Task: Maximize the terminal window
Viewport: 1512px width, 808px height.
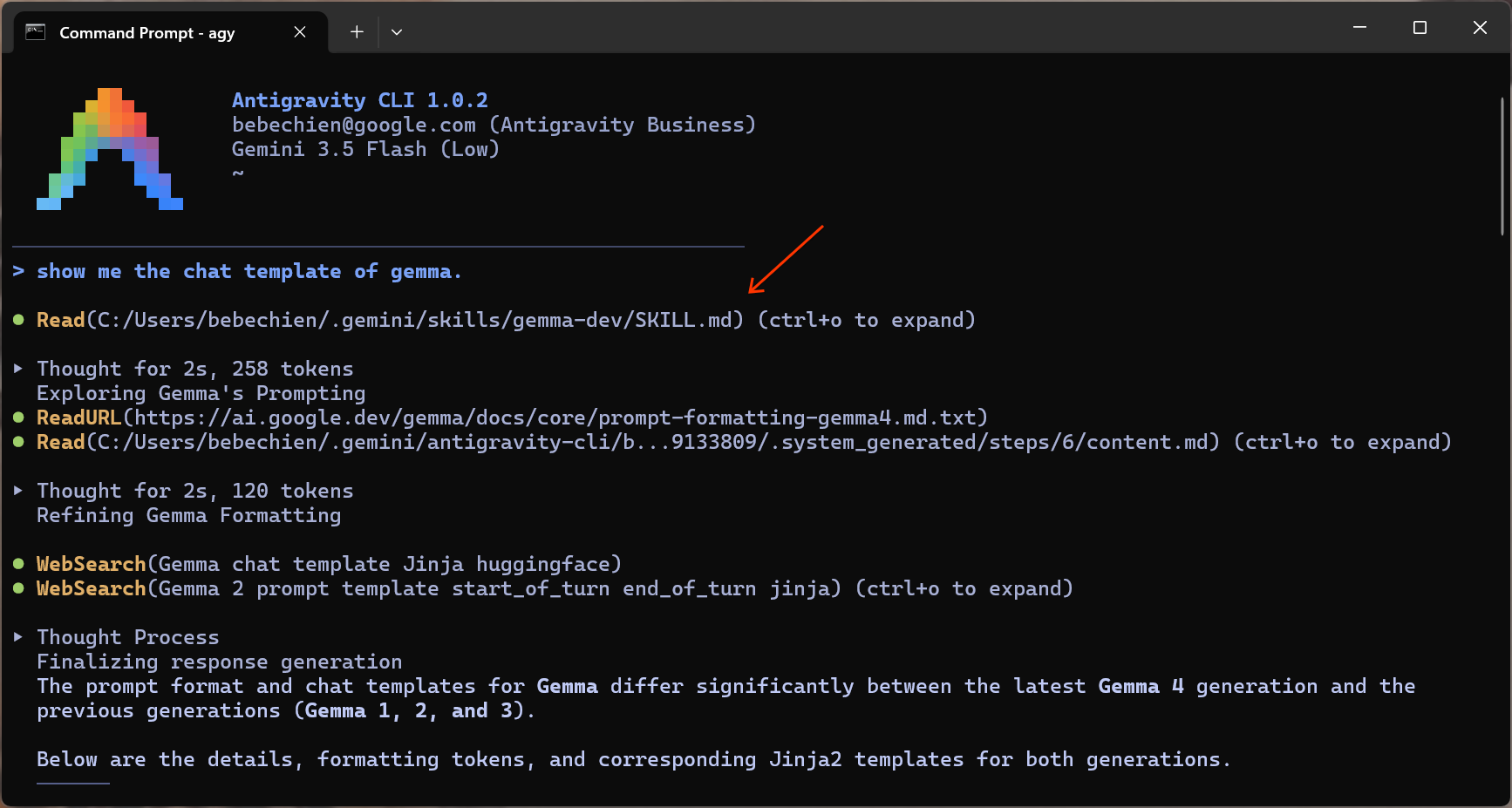Action: [x=1420, y=28]
